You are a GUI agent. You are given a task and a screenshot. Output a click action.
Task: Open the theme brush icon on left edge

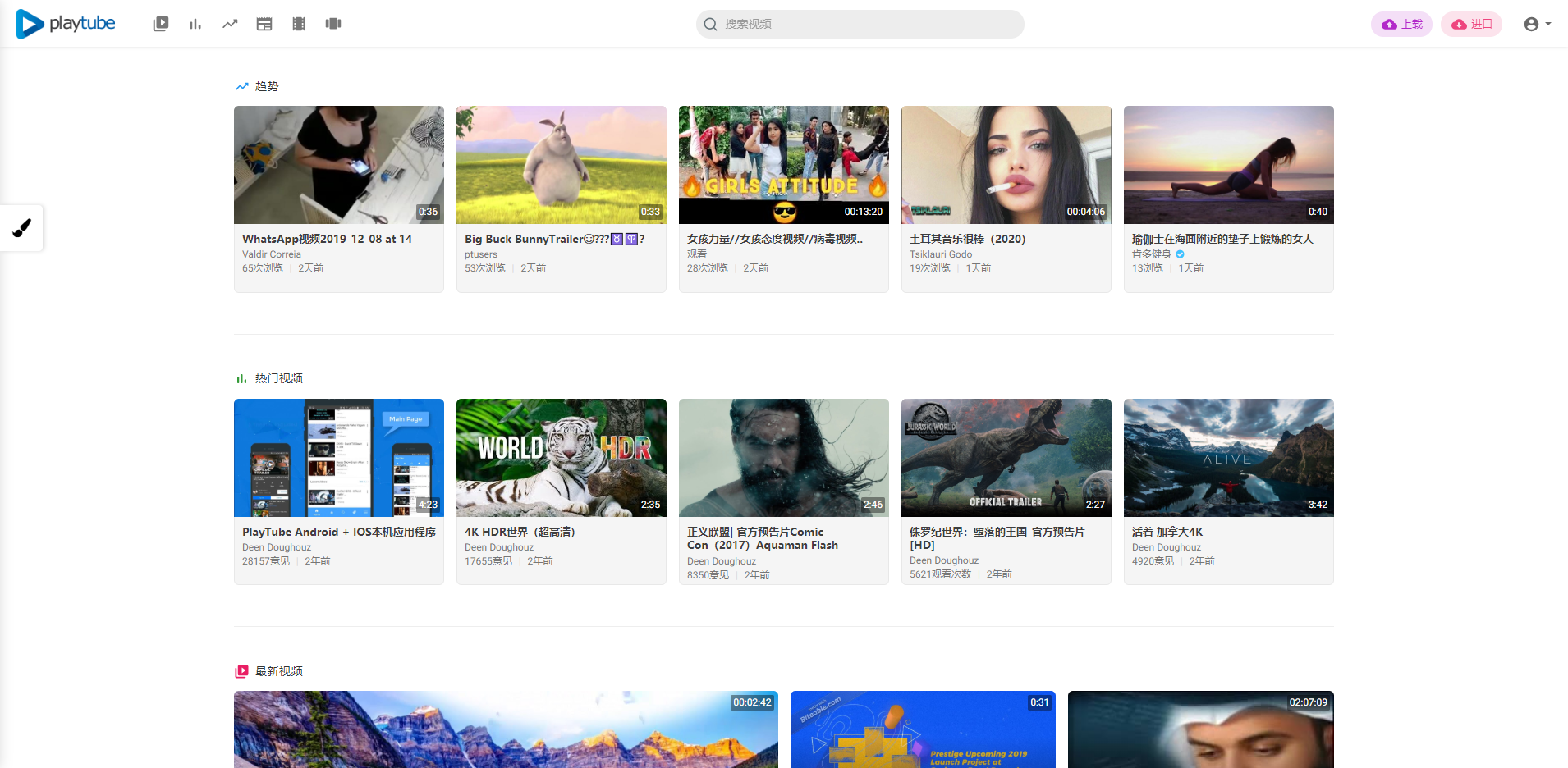point(21,228)
